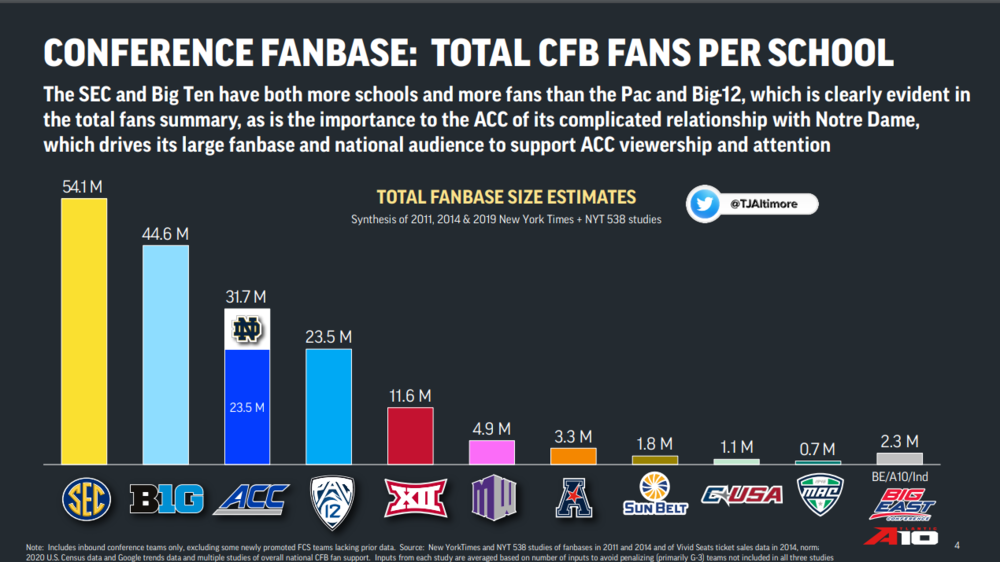Click the Conference Fanbase slide title
Viewport: 1000px width, 562px height.
pyautogui.click(x=469, y=54)
